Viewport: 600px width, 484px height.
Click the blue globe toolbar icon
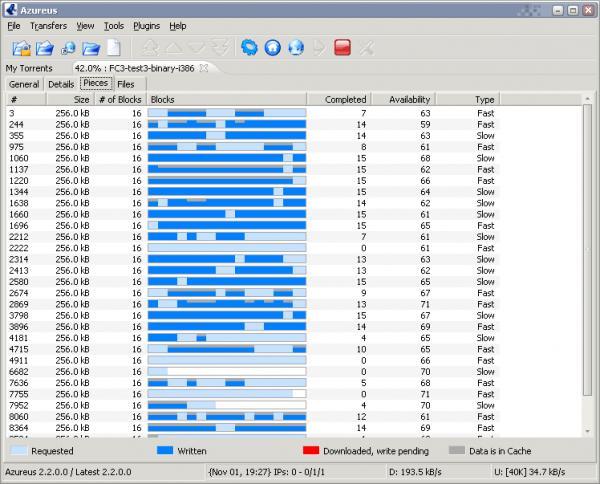click(296, 48)
